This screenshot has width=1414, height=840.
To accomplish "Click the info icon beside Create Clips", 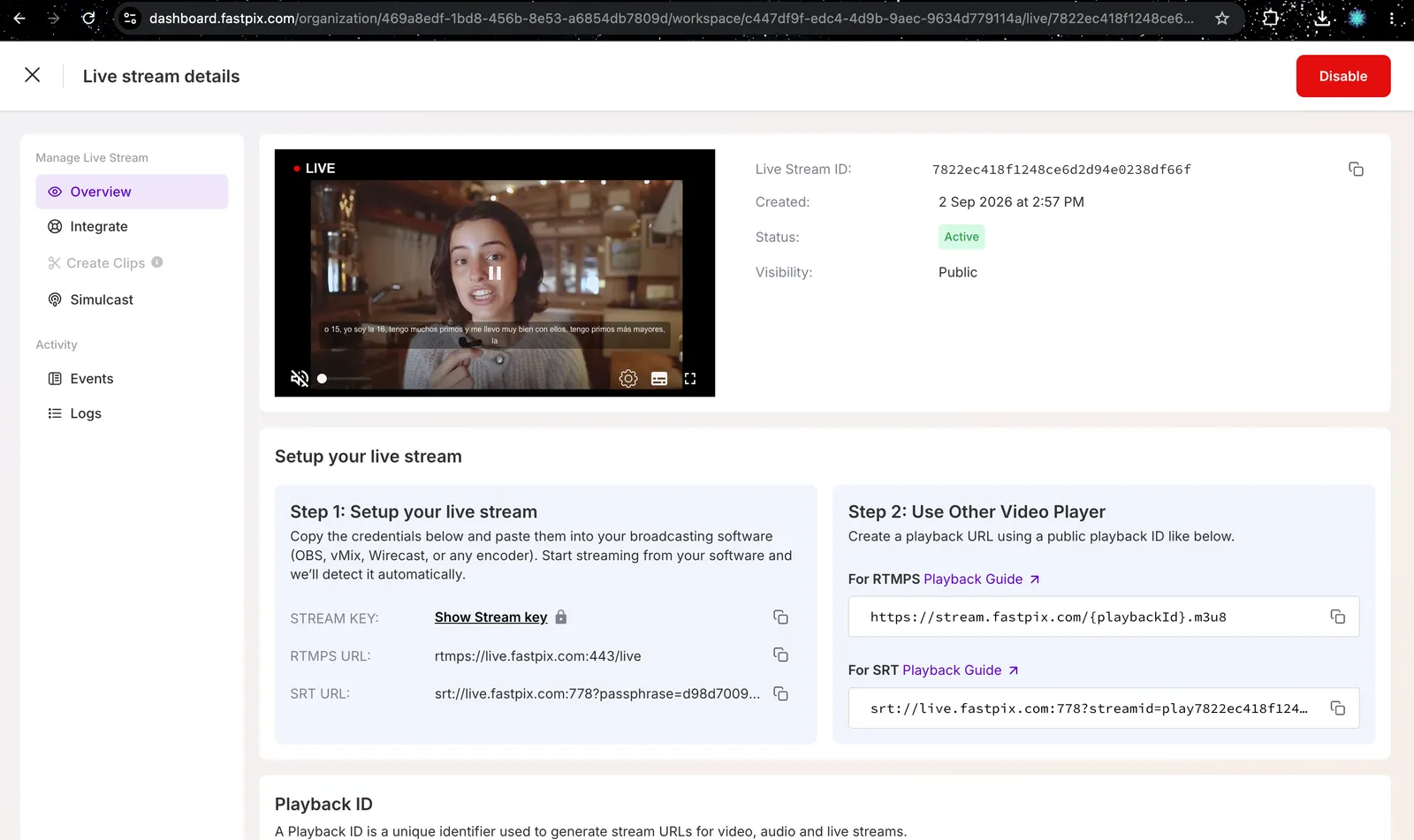I will [157, 262].
